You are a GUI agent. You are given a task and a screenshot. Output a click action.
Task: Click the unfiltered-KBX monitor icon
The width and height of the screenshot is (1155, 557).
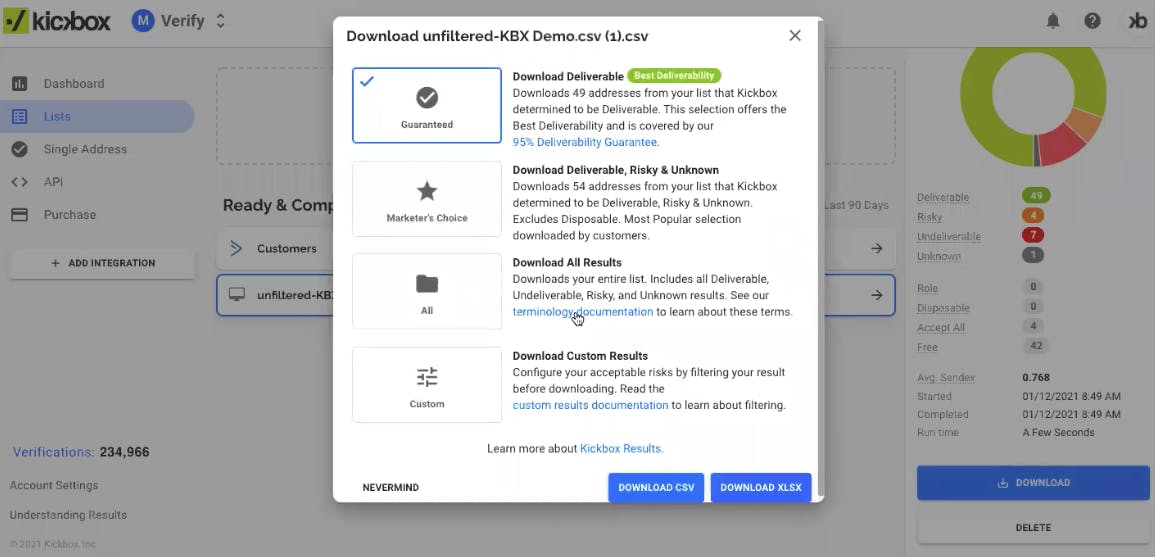click(236, 295)
